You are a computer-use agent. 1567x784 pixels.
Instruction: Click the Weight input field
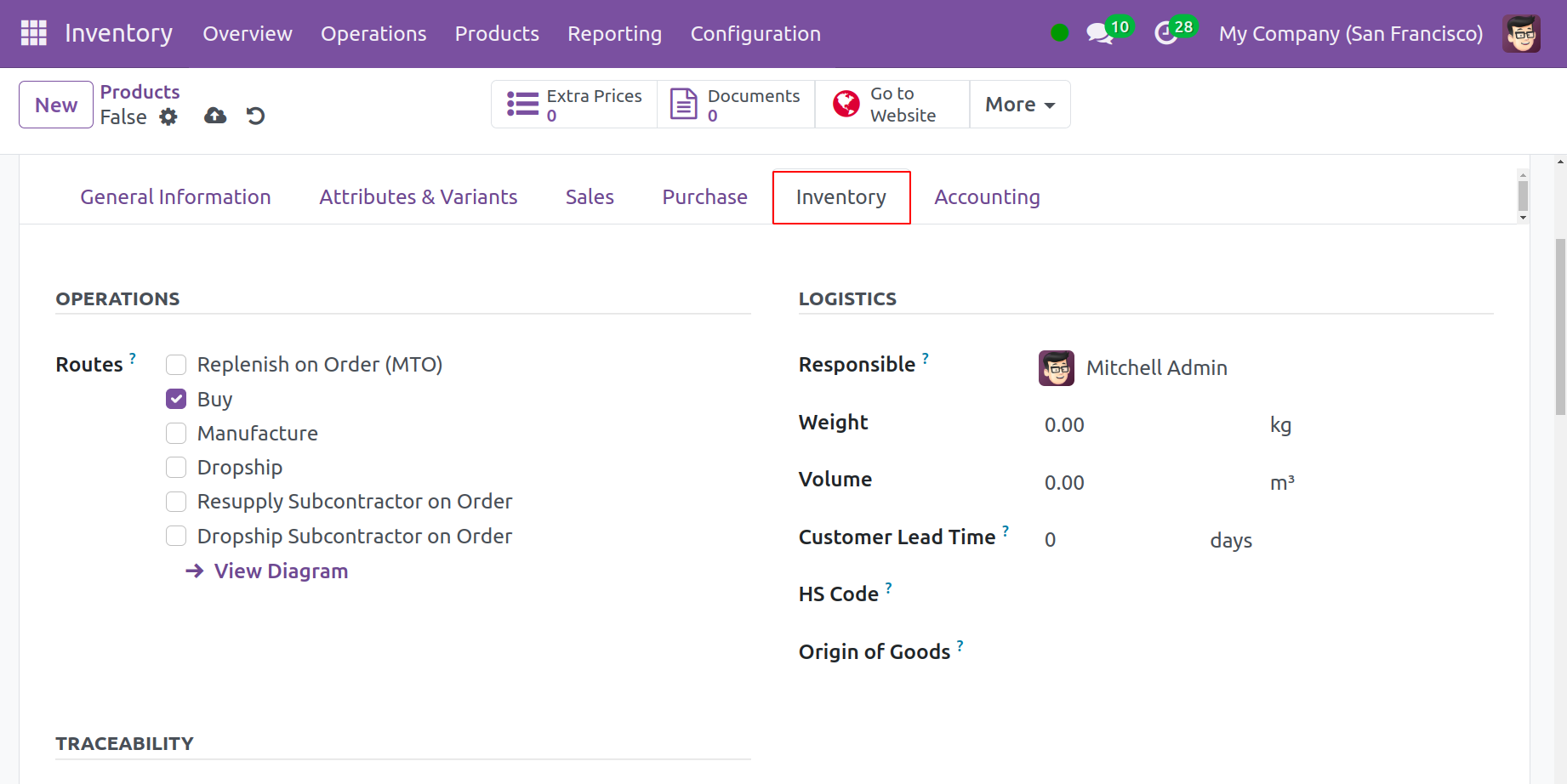[1140, 425]
